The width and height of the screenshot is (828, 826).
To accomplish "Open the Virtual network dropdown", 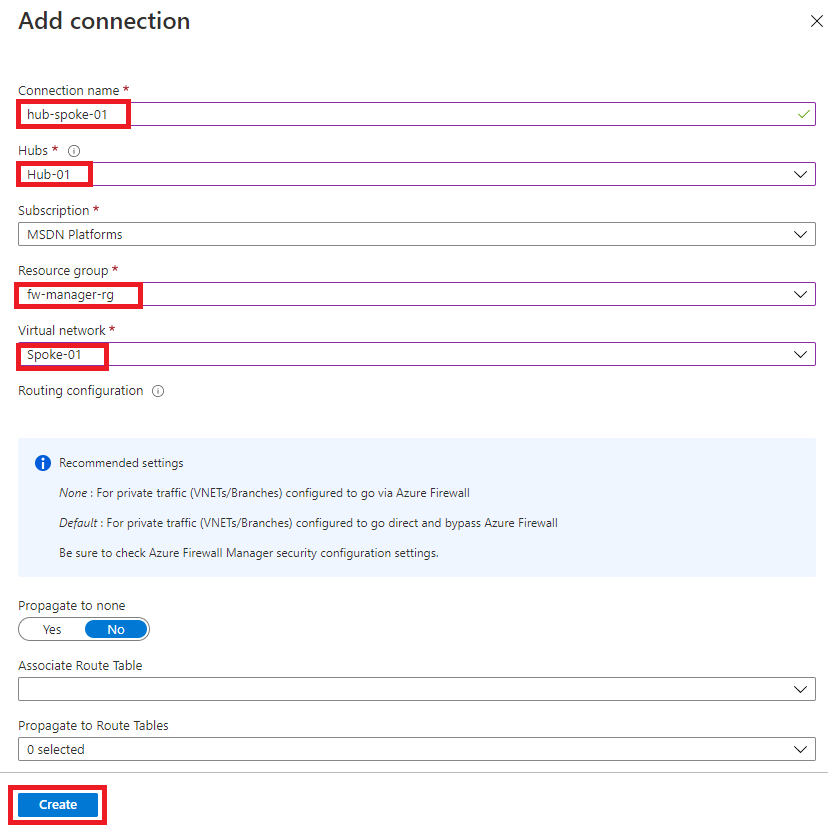I will pos(800,354).
